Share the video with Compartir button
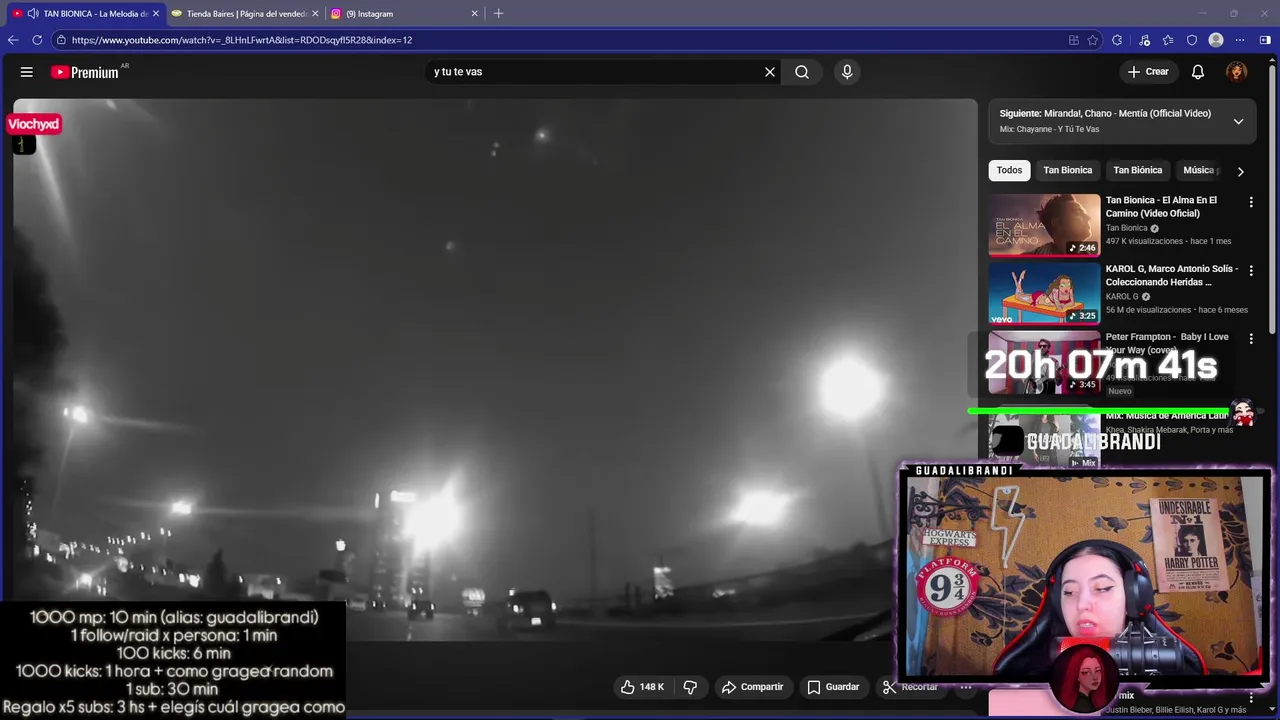The image size is (1280, 720). (x=753, y=687)
